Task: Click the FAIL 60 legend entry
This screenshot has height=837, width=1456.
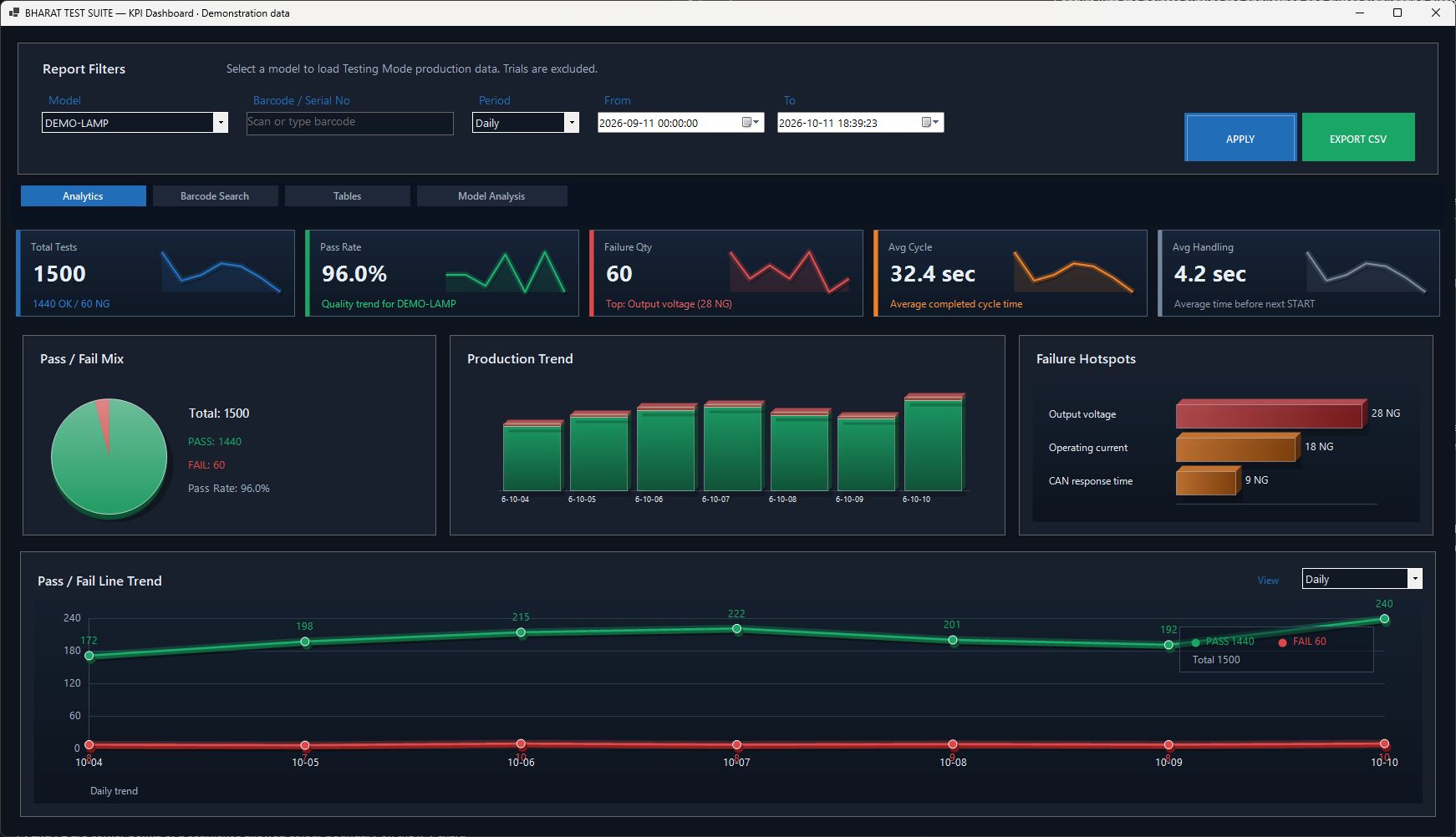Action: pos(1302,642)
